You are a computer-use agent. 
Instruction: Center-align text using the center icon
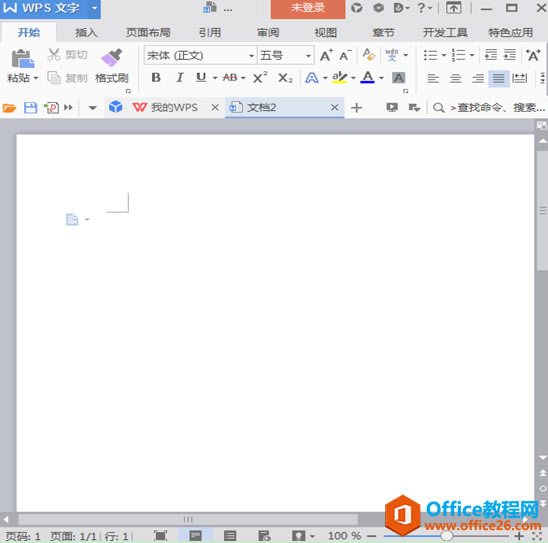(455, 78)
